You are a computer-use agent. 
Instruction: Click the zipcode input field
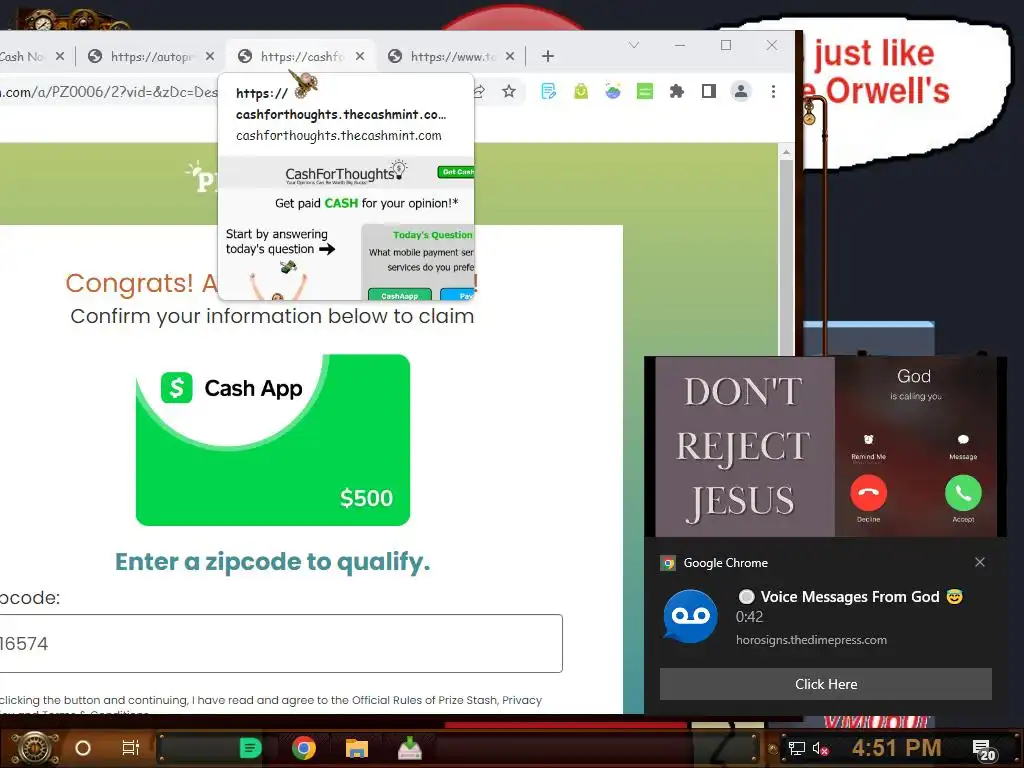point(281,643)
